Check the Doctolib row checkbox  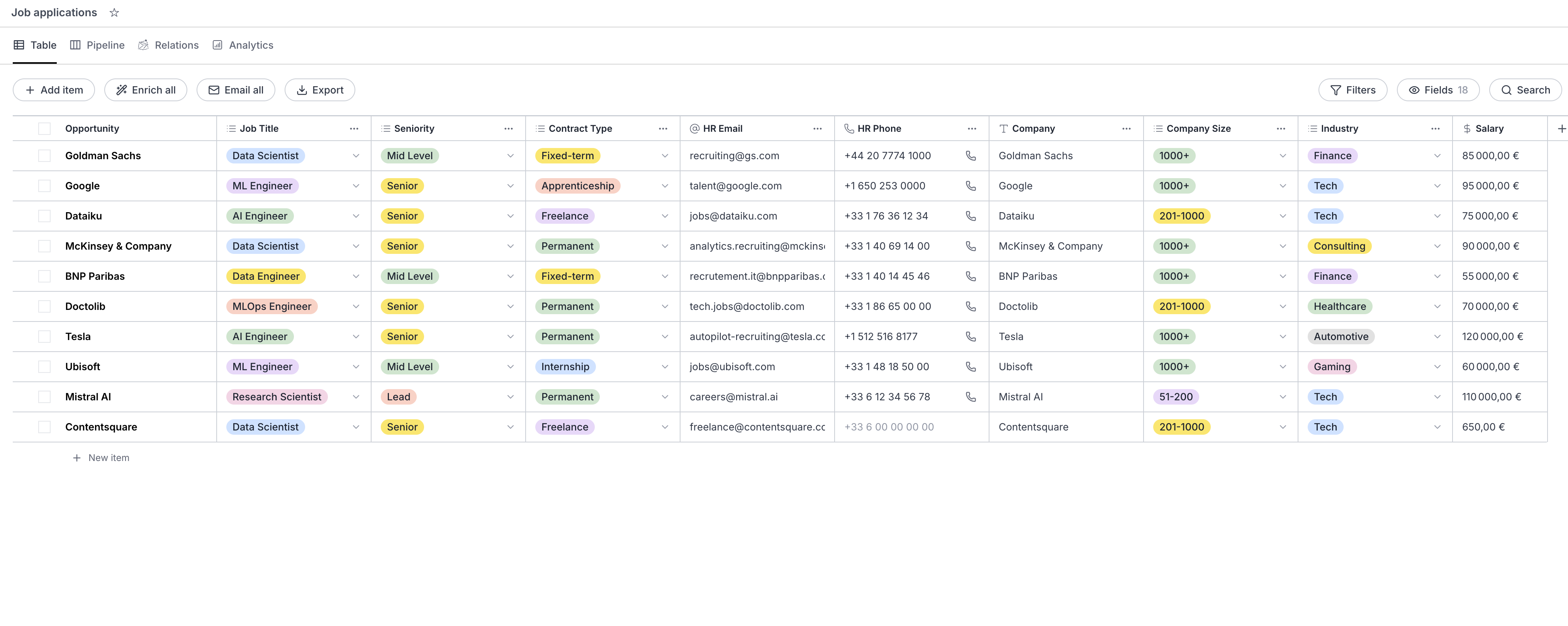[44, 306]
